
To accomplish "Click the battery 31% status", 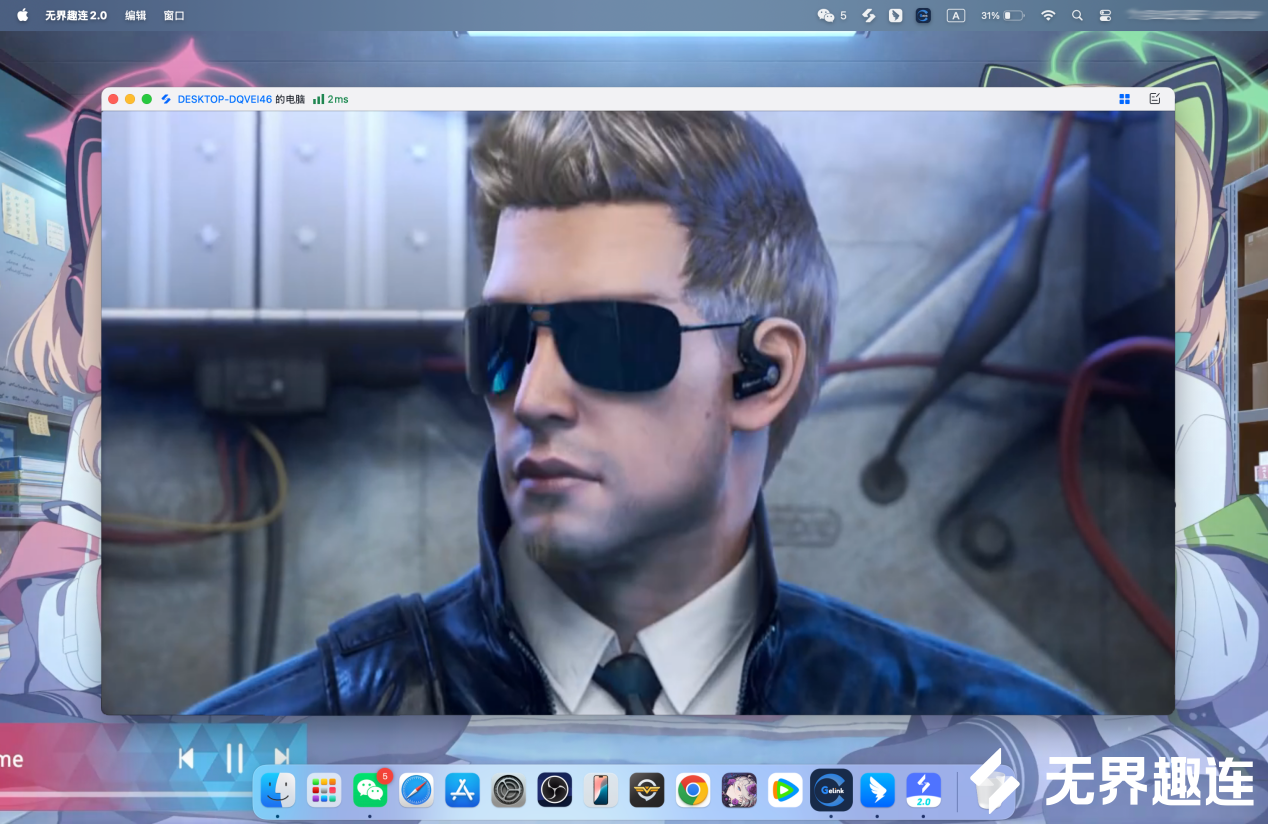I will pos(1002,16).
